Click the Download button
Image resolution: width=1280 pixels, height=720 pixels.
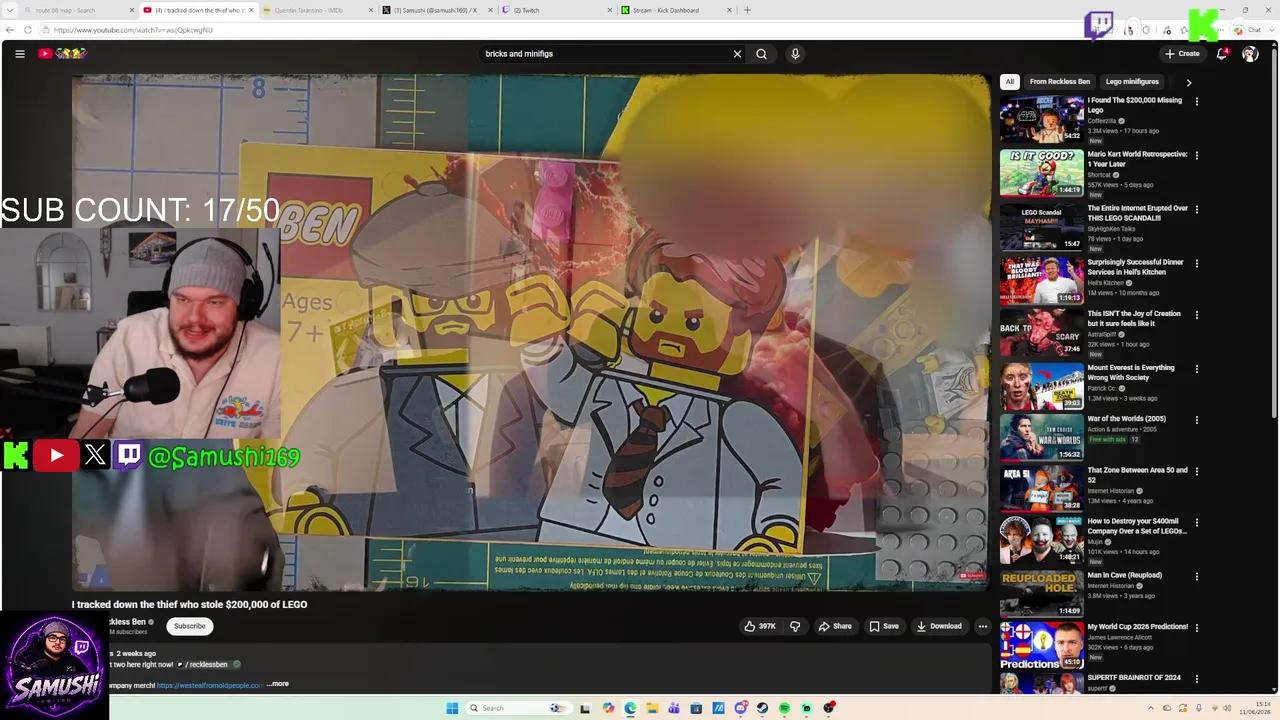point(939,626)
